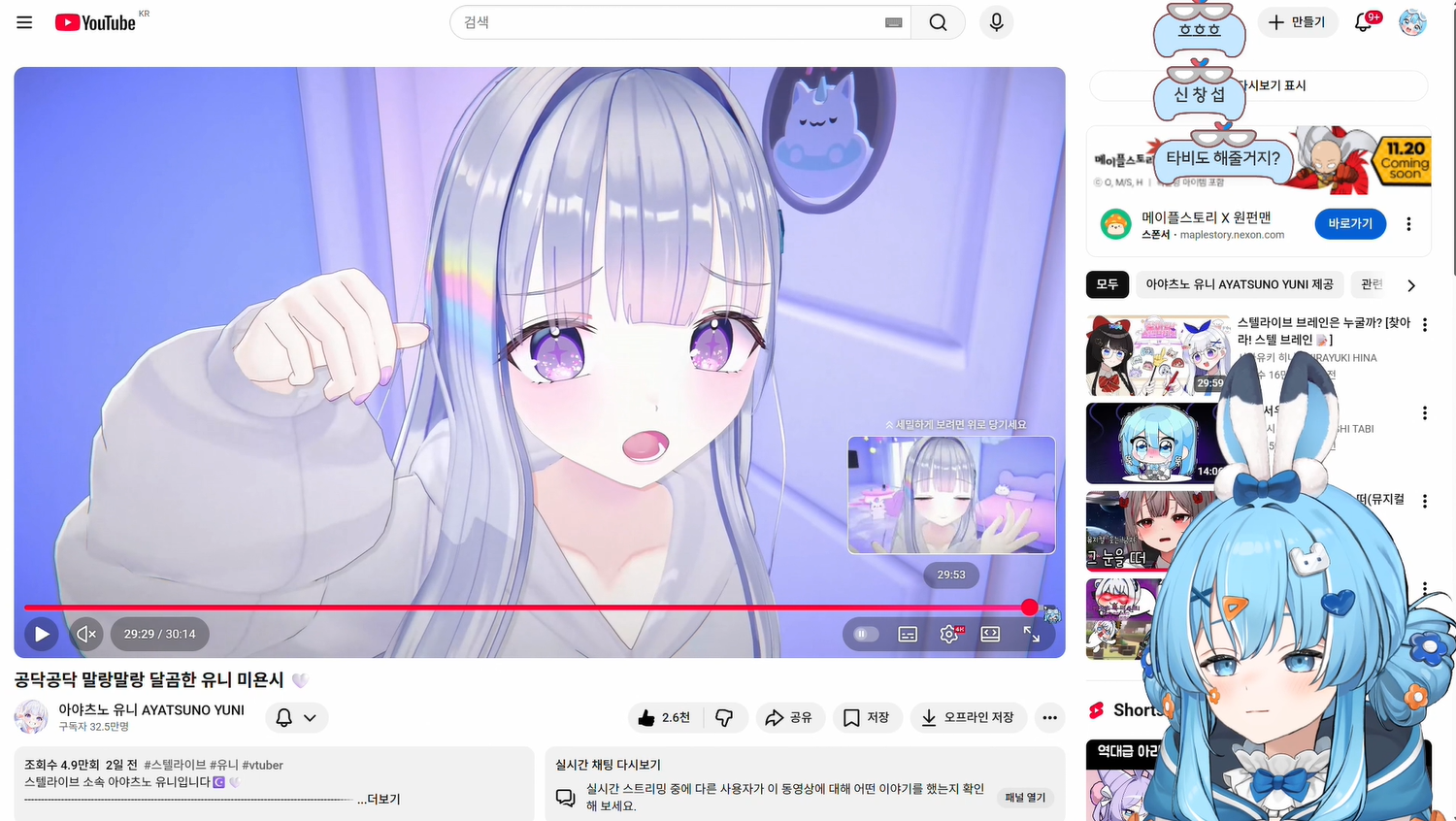Image resolution: width=1456 pixels, height=821 pixels.
Task: Dislike the video with thumbs down
Action: point(725,717)
